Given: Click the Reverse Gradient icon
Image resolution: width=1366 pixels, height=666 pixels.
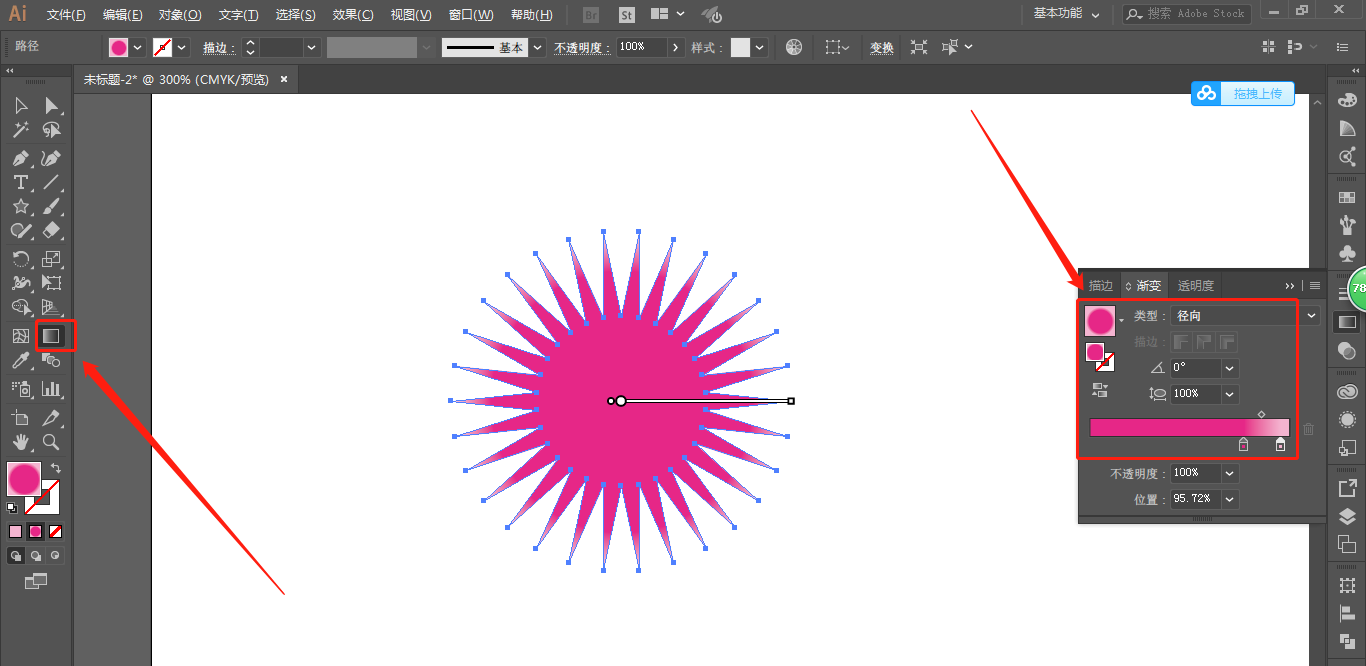Looking at the screenshot, I should (1100, 390).
